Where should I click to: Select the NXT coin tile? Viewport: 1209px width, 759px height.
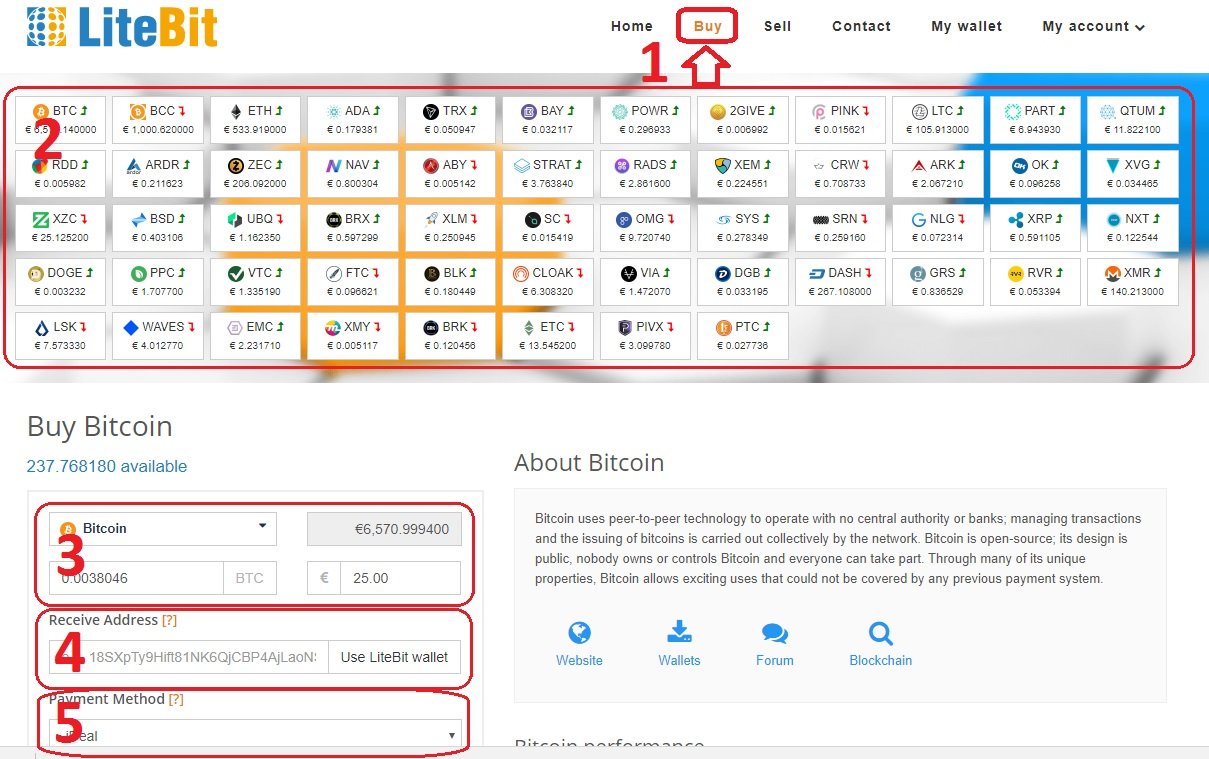click(1134, 228)
